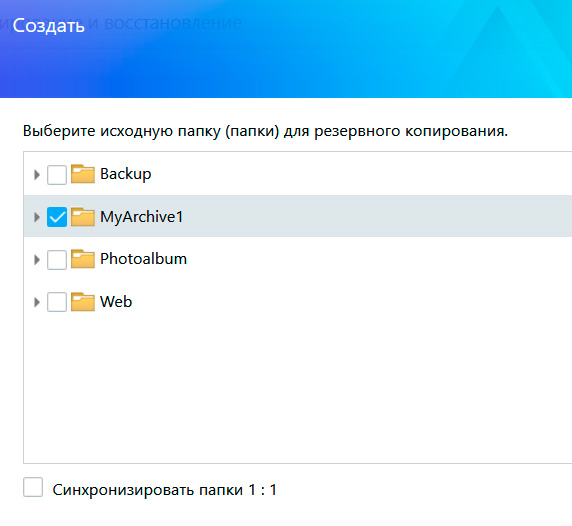
Task: Click the Backup folder icon
Action: click(x=83, y=174)
